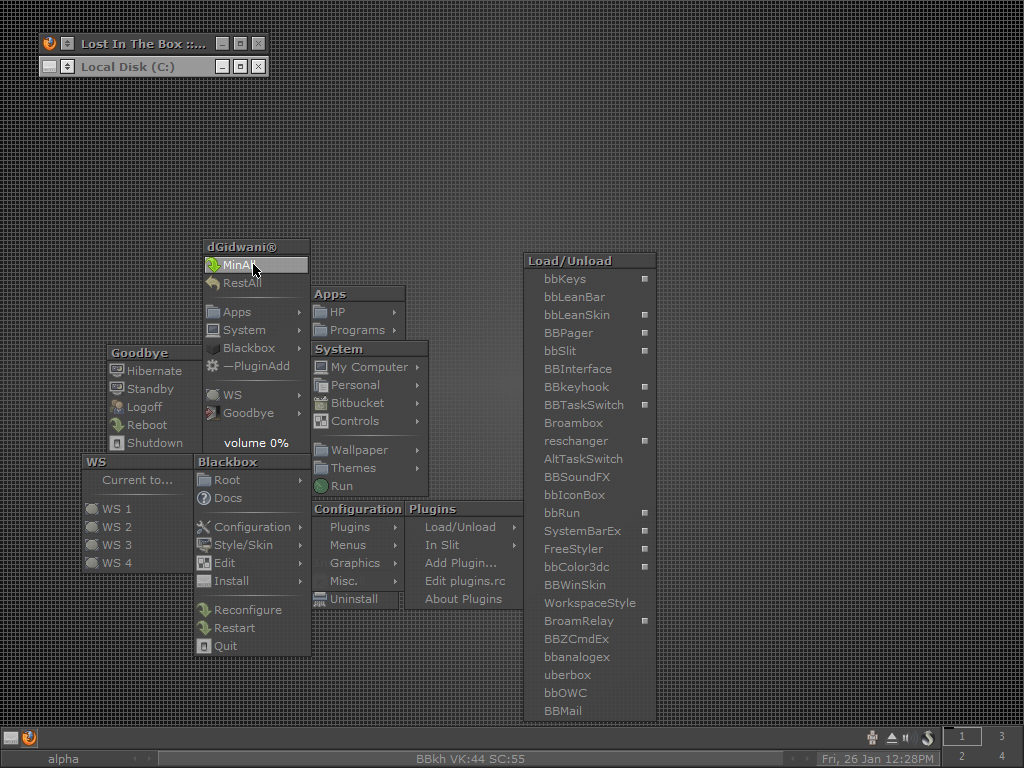
Task: Click the Fri, 26 Jan 12:28PM clock
Action: (877, 759)
